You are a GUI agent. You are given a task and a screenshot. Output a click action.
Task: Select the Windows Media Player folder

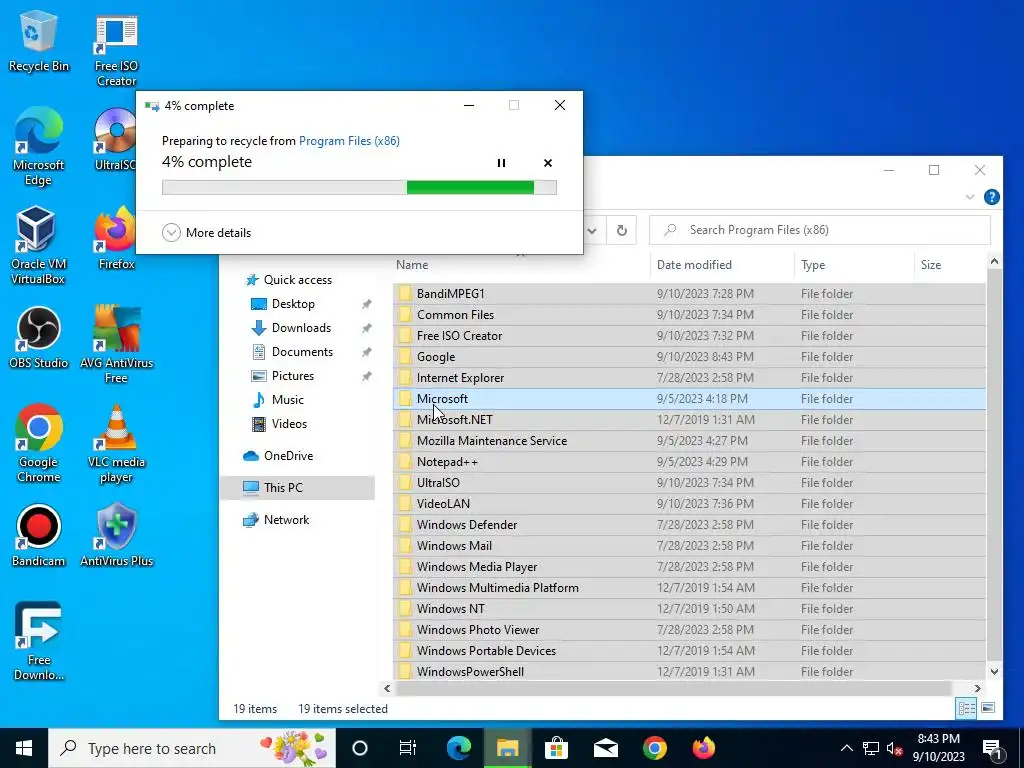coord(689,567)
